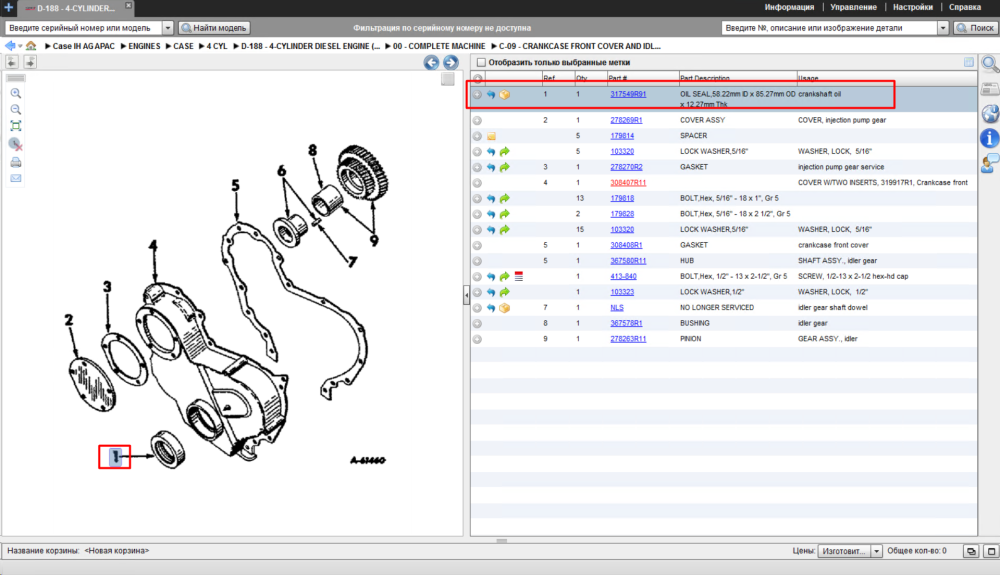Viewport: 1000px width, 575px height.
Task: Zoom in on the parts diagram
Action: (16, 93)
